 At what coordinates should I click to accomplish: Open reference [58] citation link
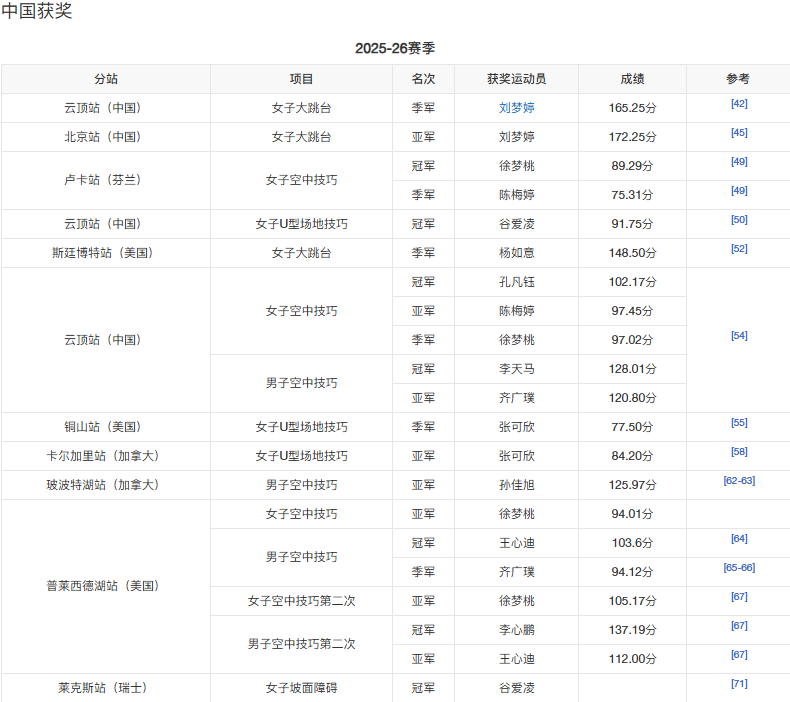[x=739, y=452]
